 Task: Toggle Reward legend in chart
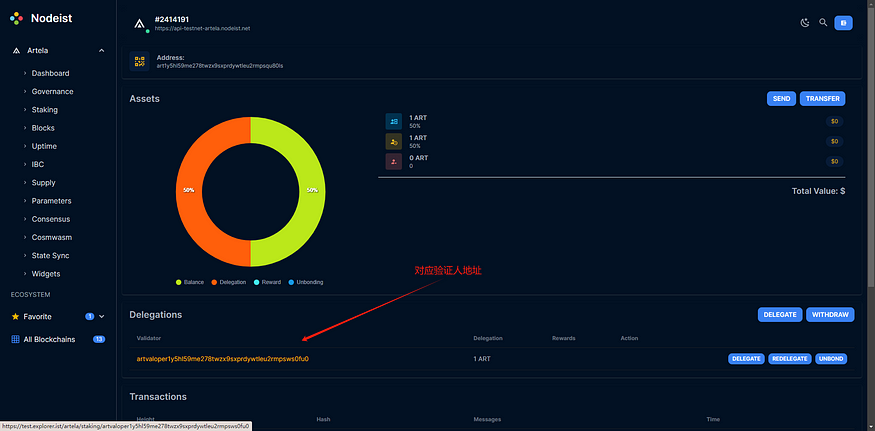(267, 282)
